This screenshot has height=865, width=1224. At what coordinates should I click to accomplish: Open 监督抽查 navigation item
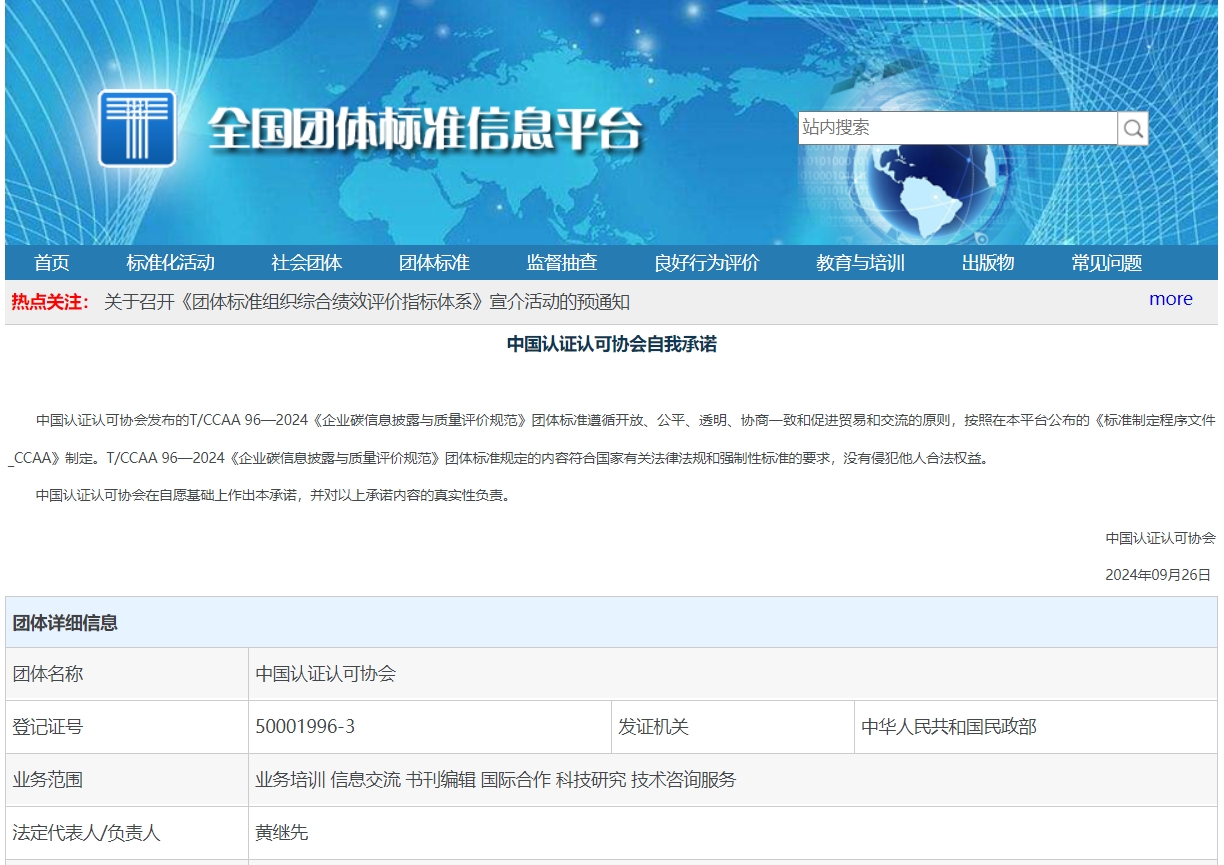pyautogui.click(x=562, y=263)
